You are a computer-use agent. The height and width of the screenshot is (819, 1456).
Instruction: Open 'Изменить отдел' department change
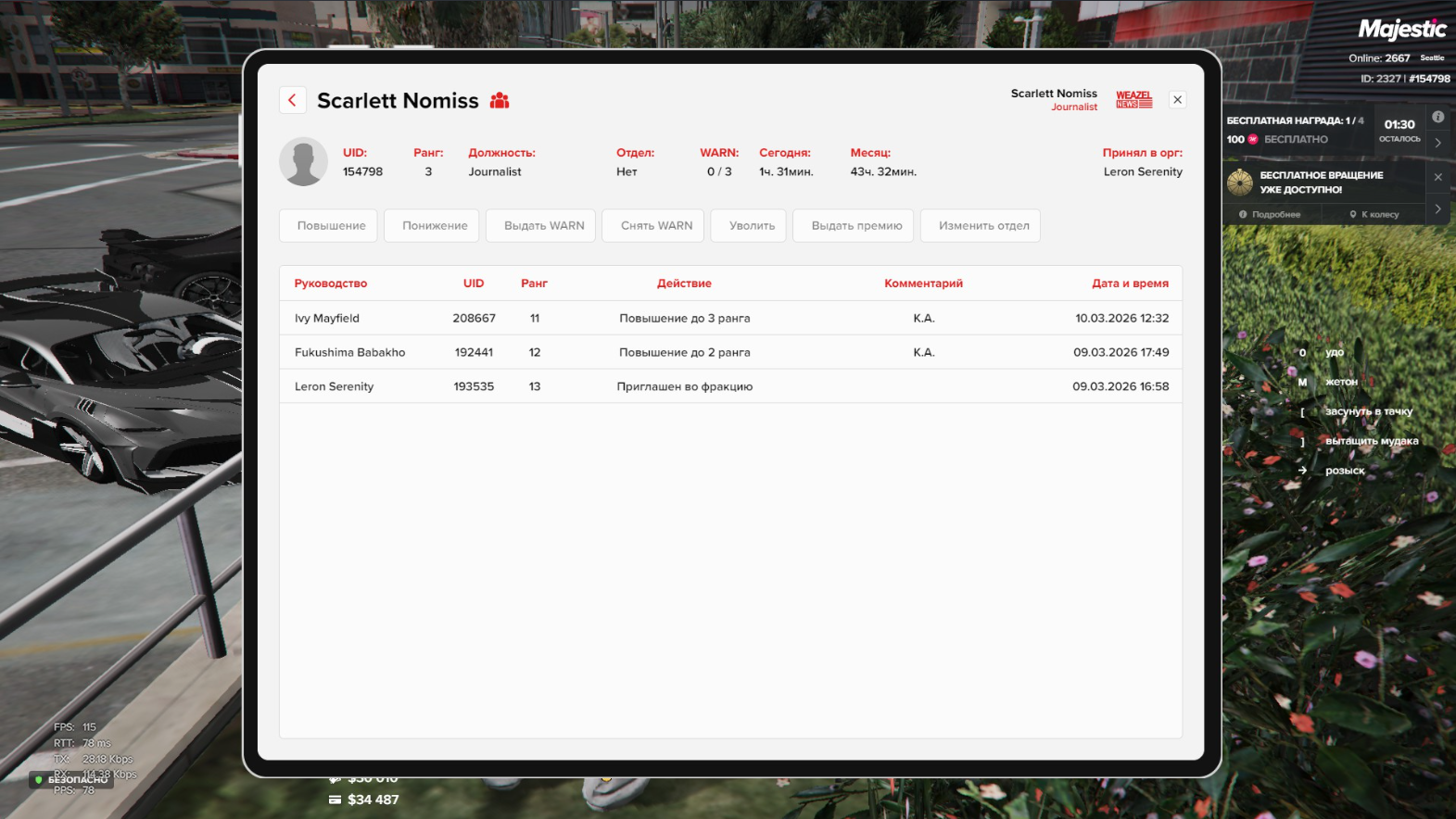[x=983, y=226]
